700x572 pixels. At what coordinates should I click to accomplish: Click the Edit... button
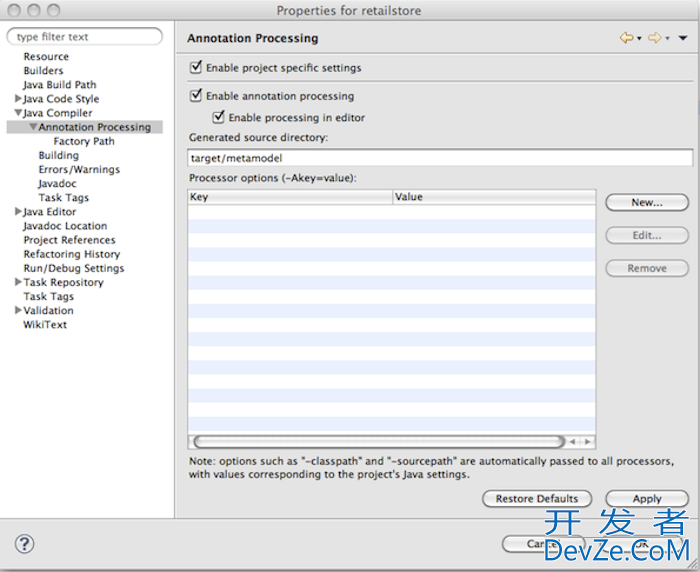[x=647, y=235]
